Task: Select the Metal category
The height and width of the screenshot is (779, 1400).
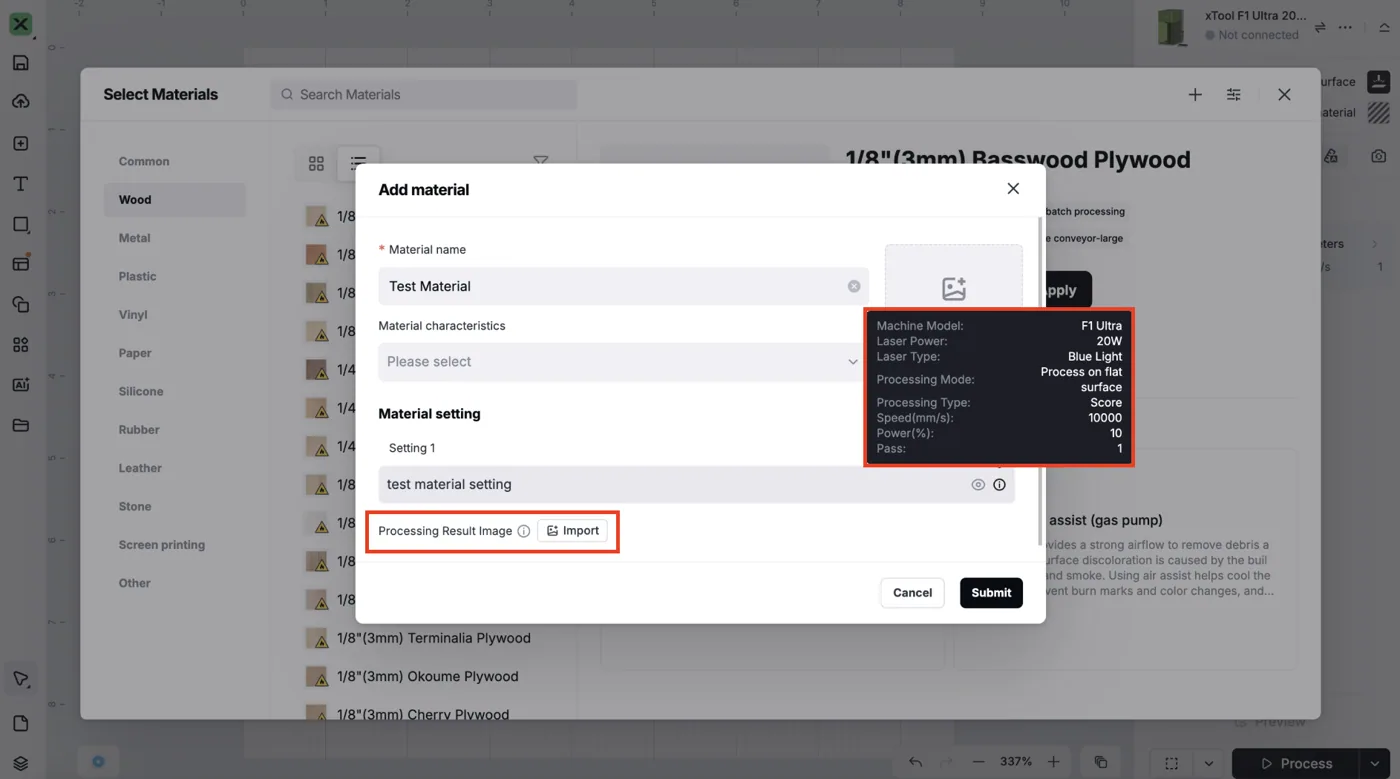Action: pyautogui.click(x=134, y=238)
